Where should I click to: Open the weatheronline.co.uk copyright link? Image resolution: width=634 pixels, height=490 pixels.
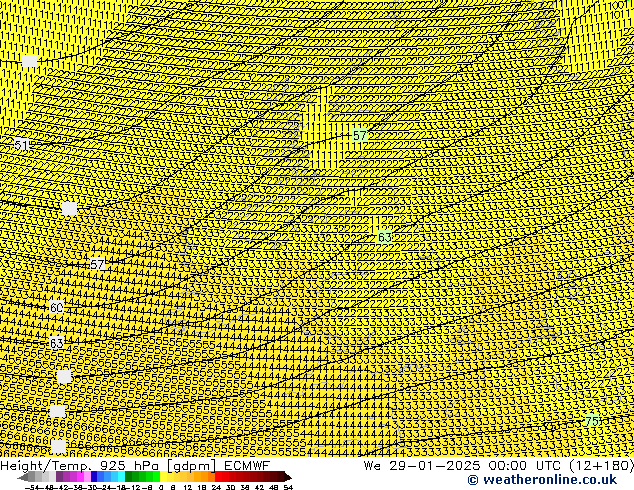[x=542, y=480]
